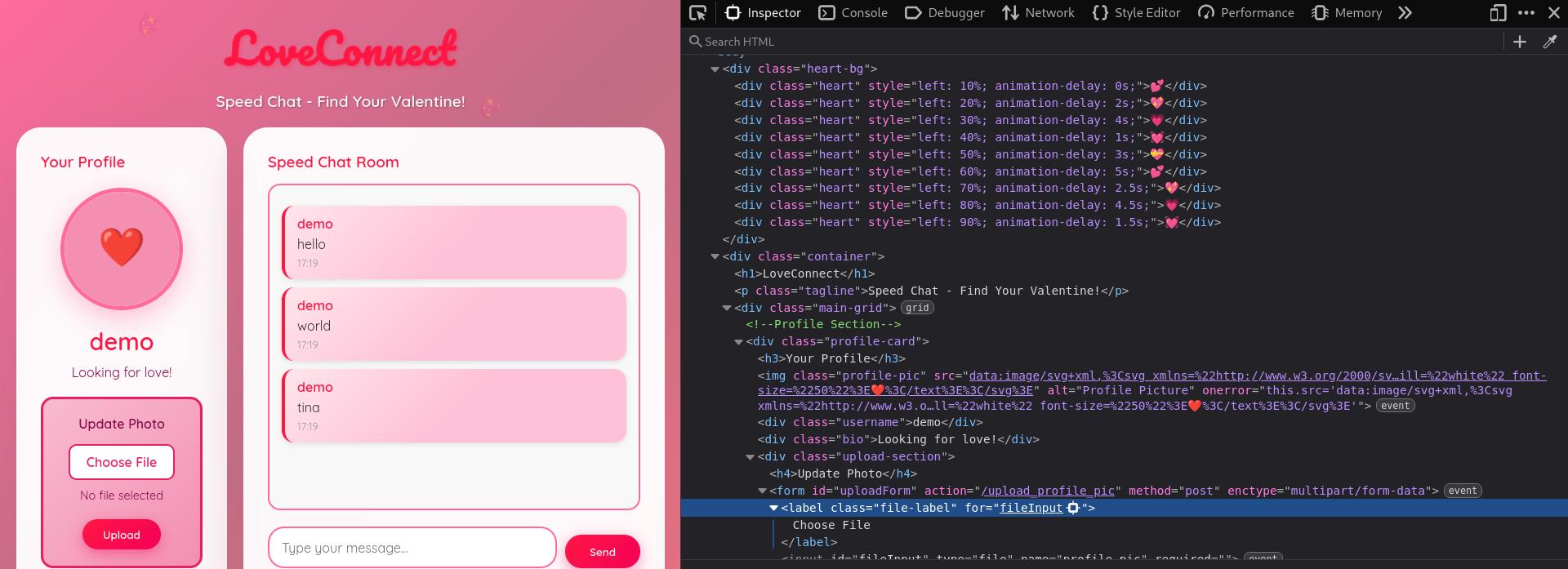Collapse the container div node
The width and height of the screenshot is (1568, 569).
pyautogui.click(x=715, y=257)
